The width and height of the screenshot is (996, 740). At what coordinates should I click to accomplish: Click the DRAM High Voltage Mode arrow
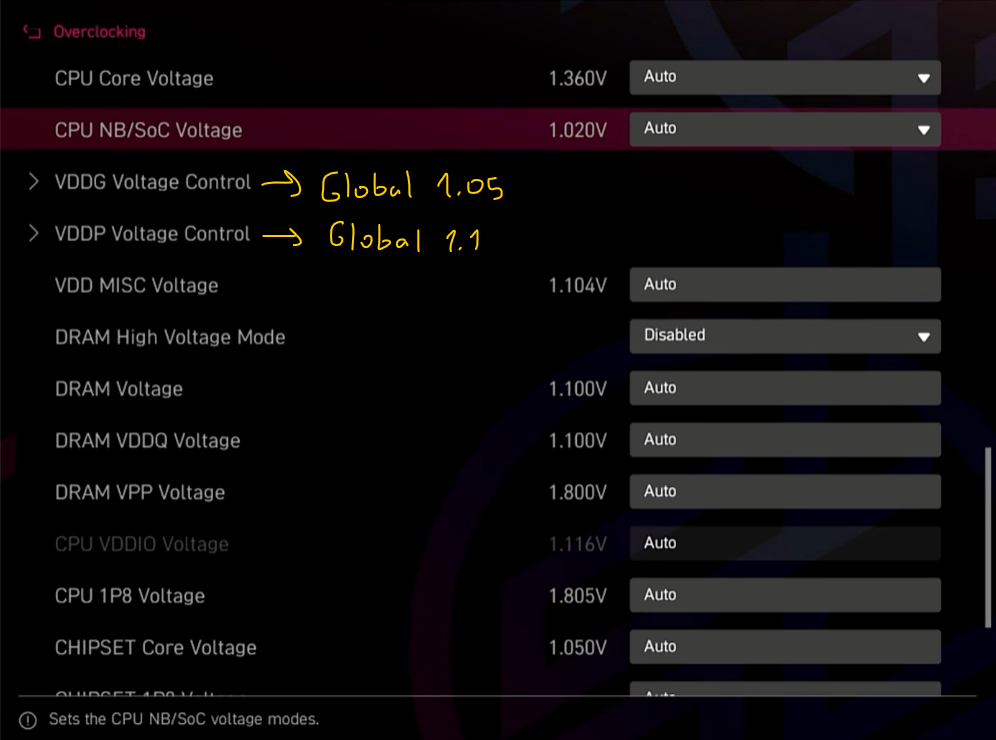pos(924,337)
